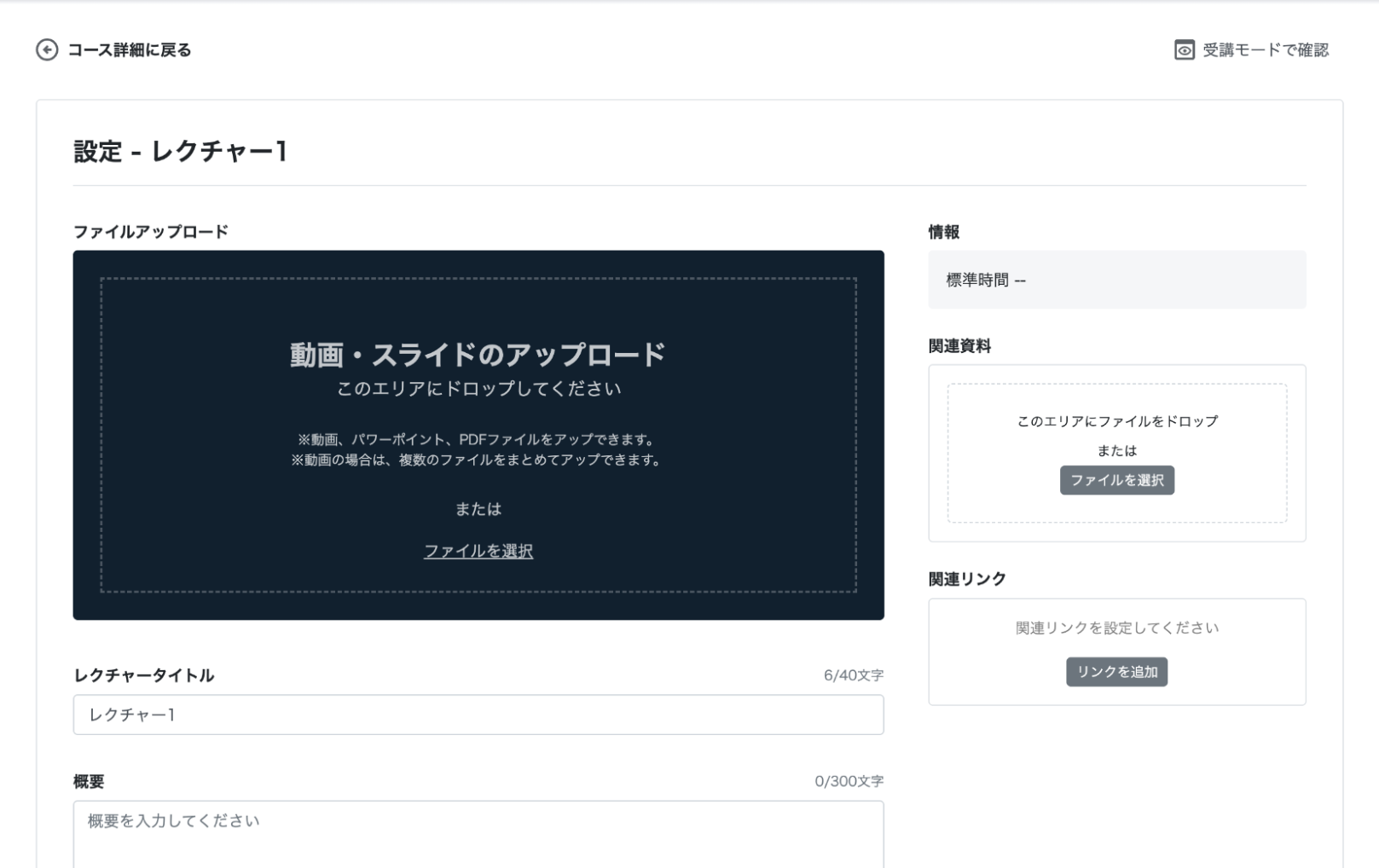Click the 動画・スライドのアップロード heading
Image resolution: width=1379 pixels, height=868 pixels.
pyautogui.click(x=478, y=354)
